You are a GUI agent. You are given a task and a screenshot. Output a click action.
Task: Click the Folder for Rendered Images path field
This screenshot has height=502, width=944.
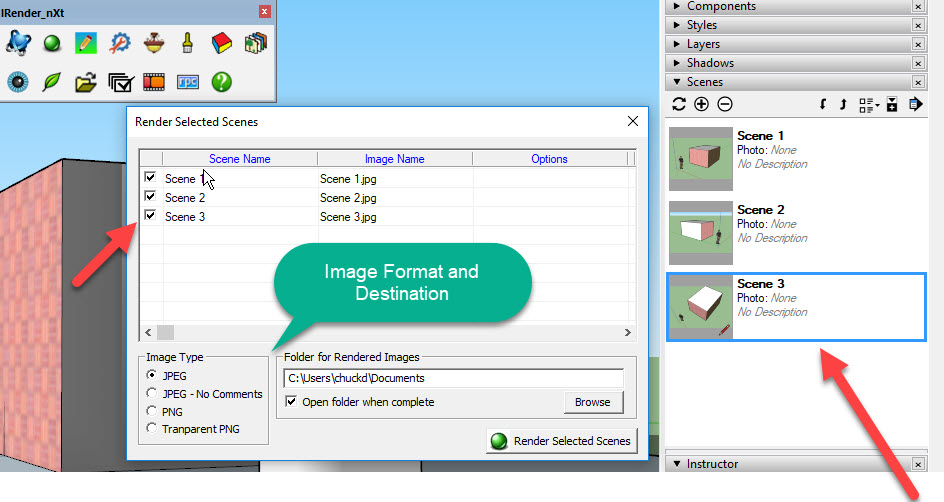click(x=453, y=378)
